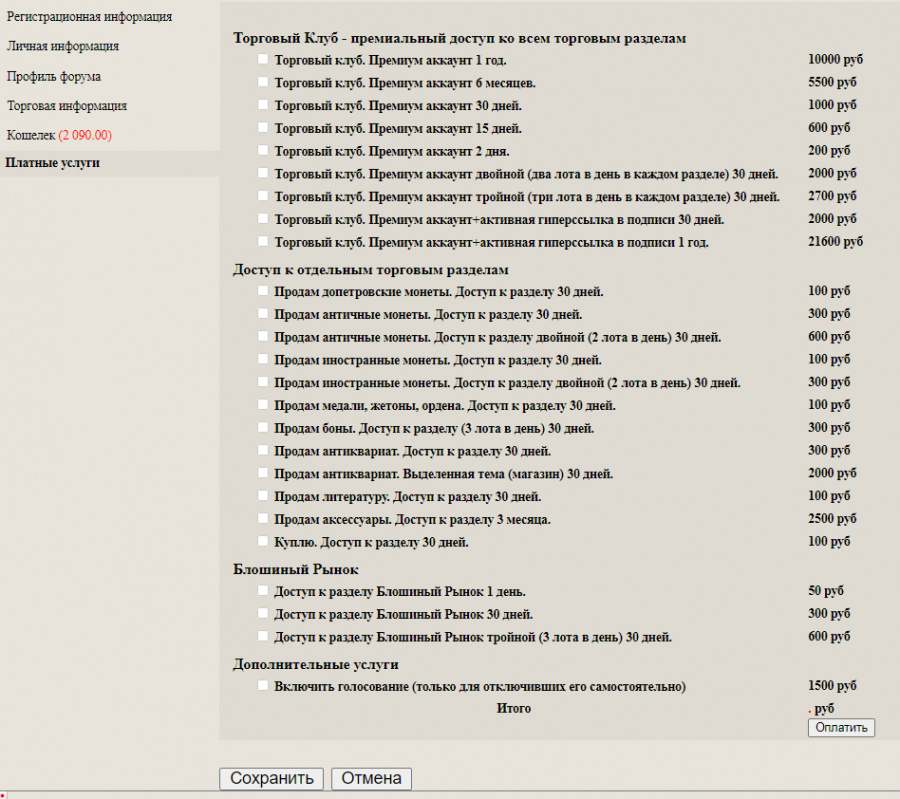
Task: Click the Блошиный Рынок heading
Action: pyautogui.click(x=296, y=569)
